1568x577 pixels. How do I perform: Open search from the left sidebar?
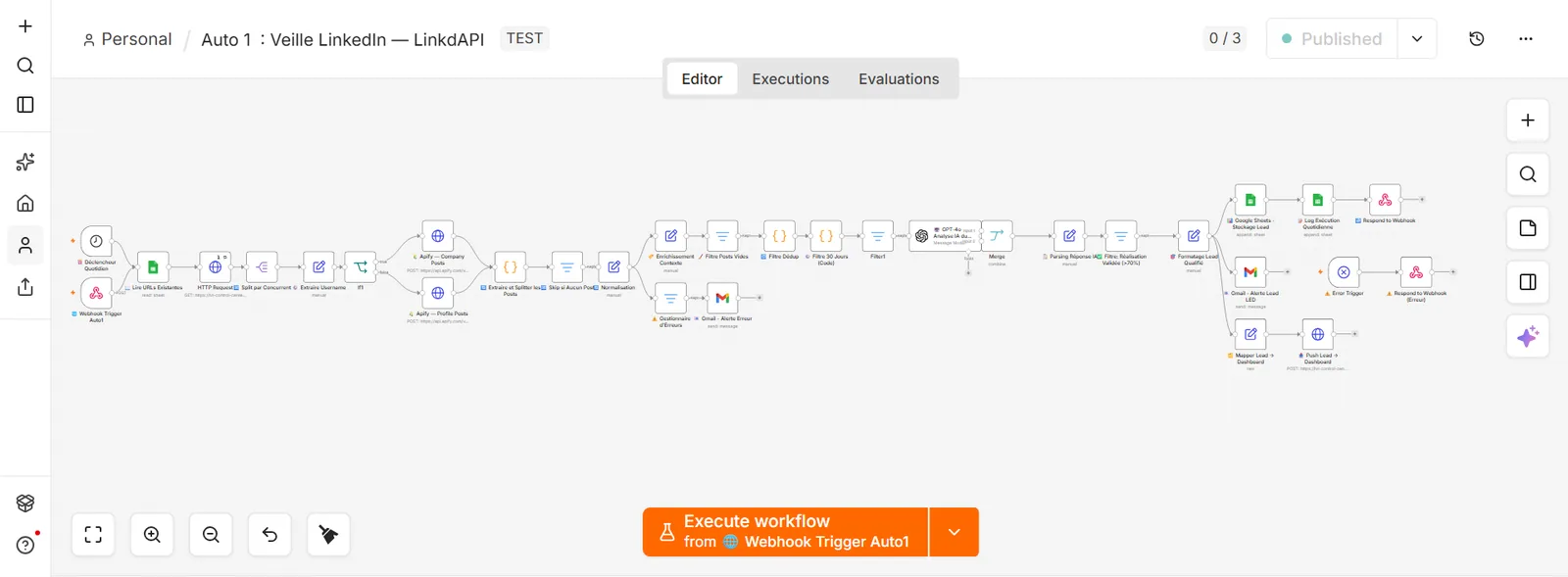(x=25, y=66)
